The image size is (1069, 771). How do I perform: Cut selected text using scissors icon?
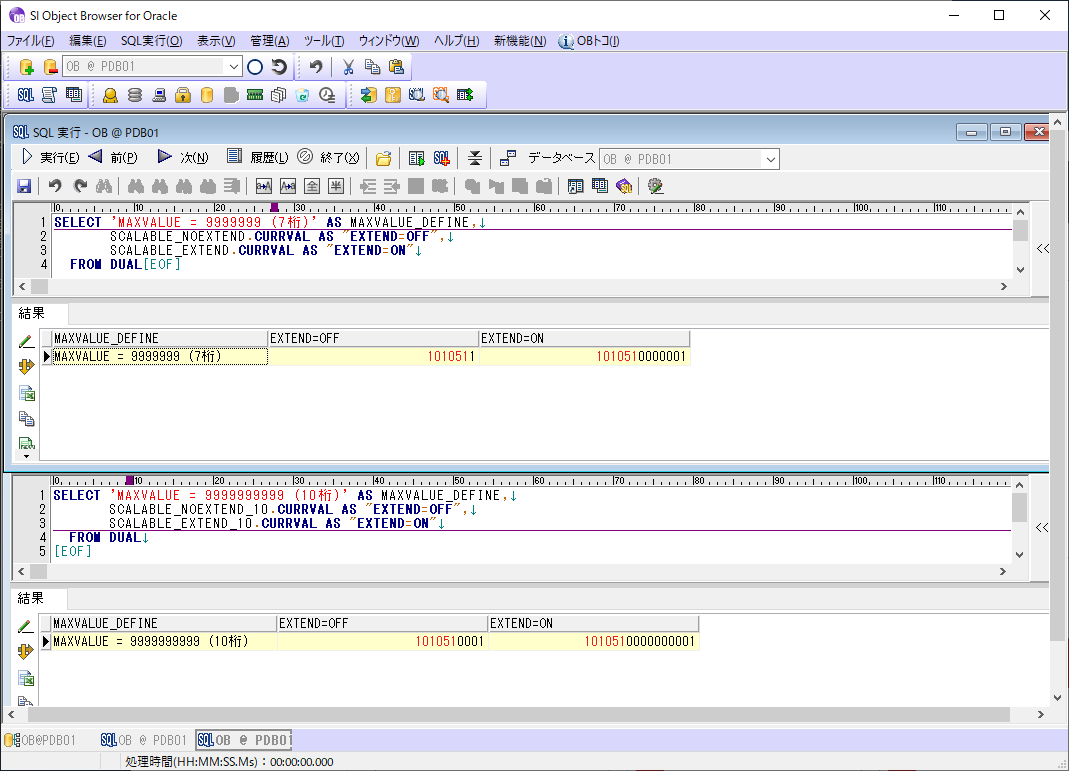[346, 66]
